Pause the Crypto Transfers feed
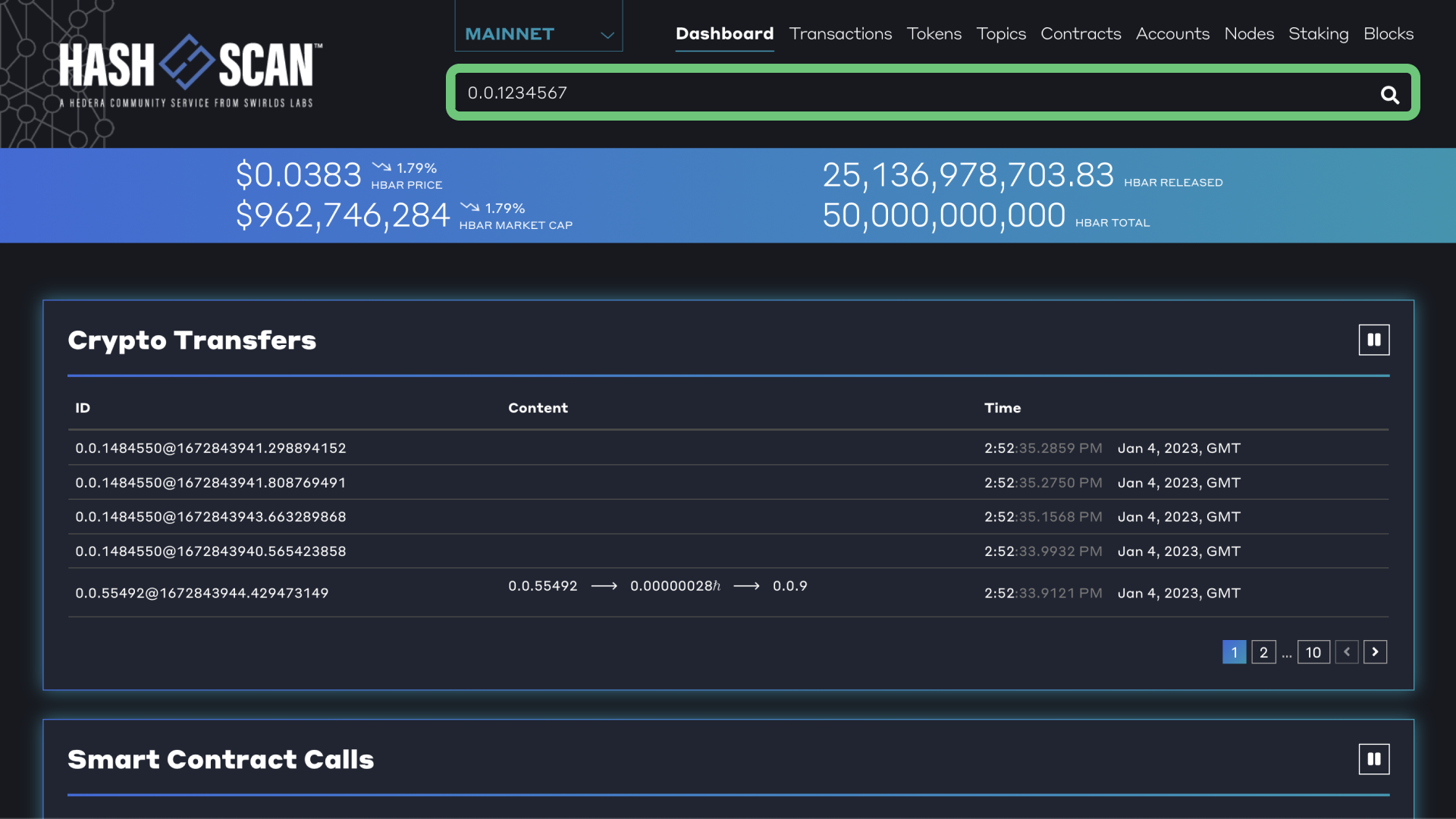Screen dimensions: 1456x819 click(x=1374, y=340)
